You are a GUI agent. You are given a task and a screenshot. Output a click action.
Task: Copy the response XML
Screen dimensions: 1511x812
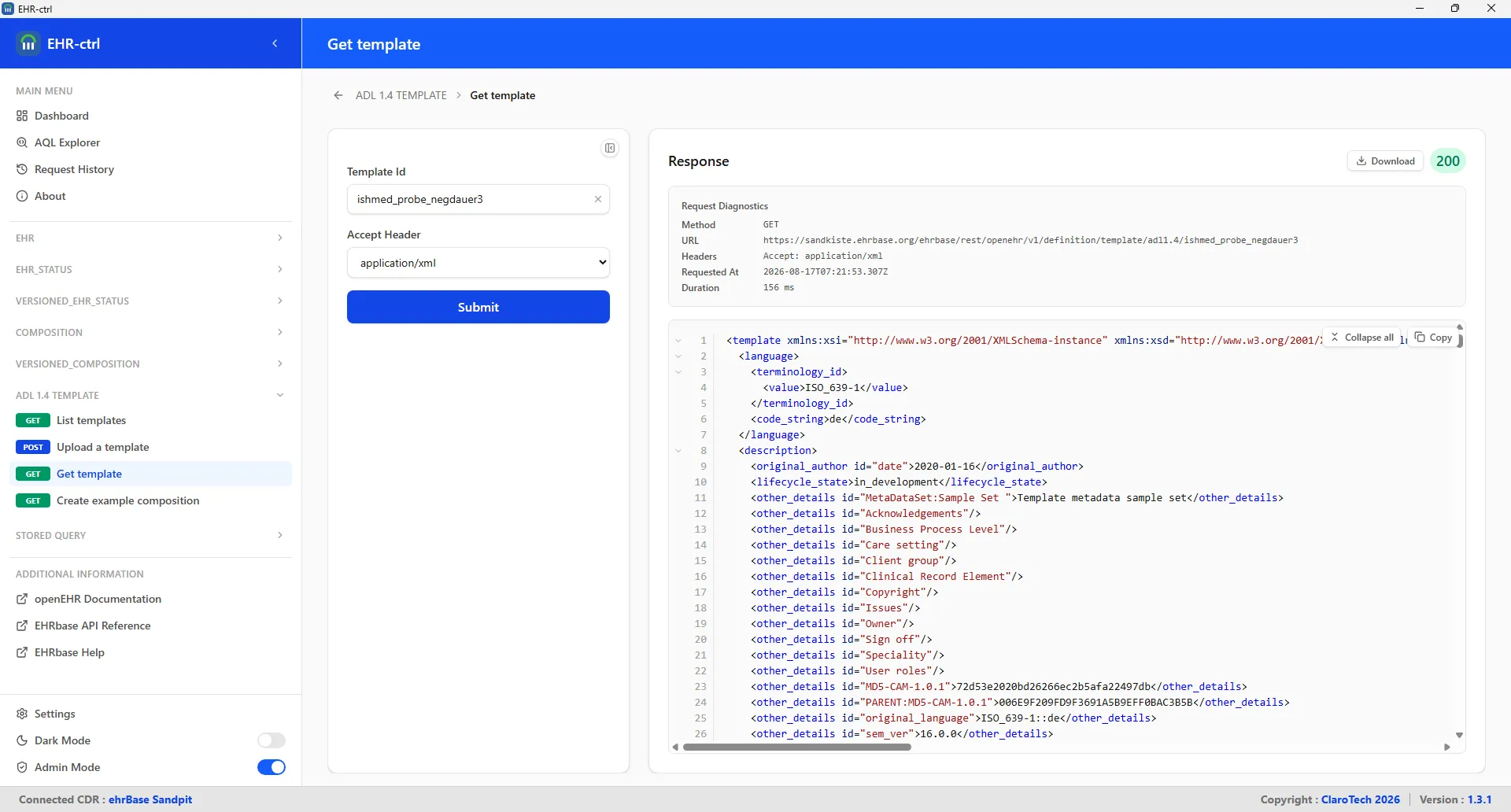pyautogui.click(x=1433, y=338)
